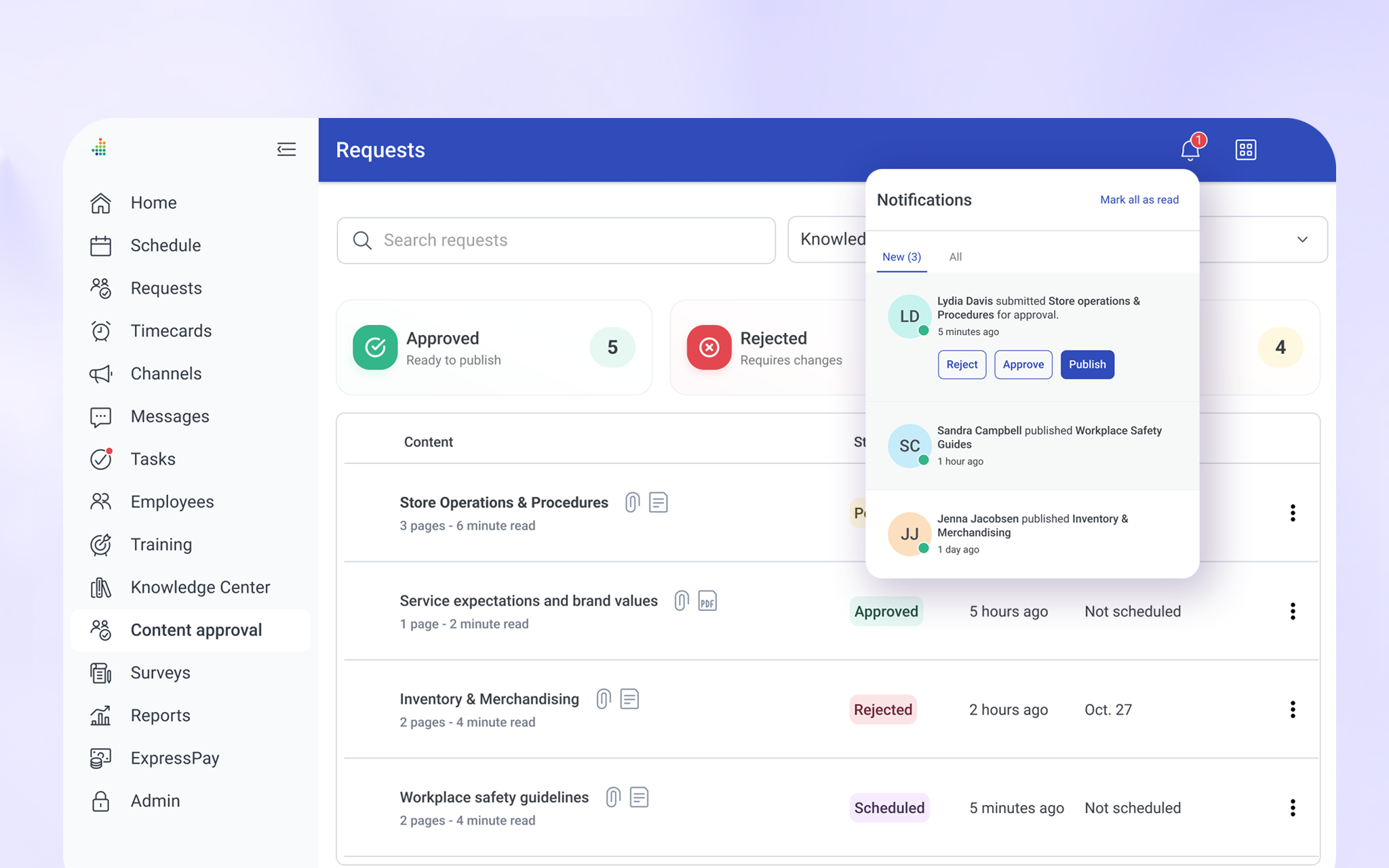
Task: Switch to the All notifications tab
Action: tap(955, 257)
